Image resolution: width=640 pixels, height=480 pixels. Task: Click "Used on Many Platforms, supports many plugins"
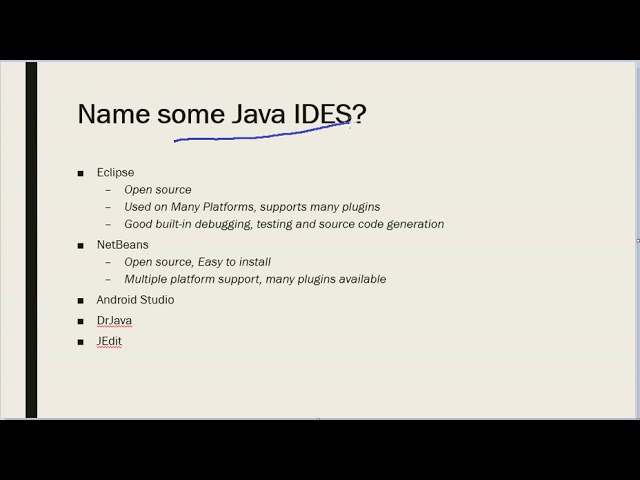point(252,207)
